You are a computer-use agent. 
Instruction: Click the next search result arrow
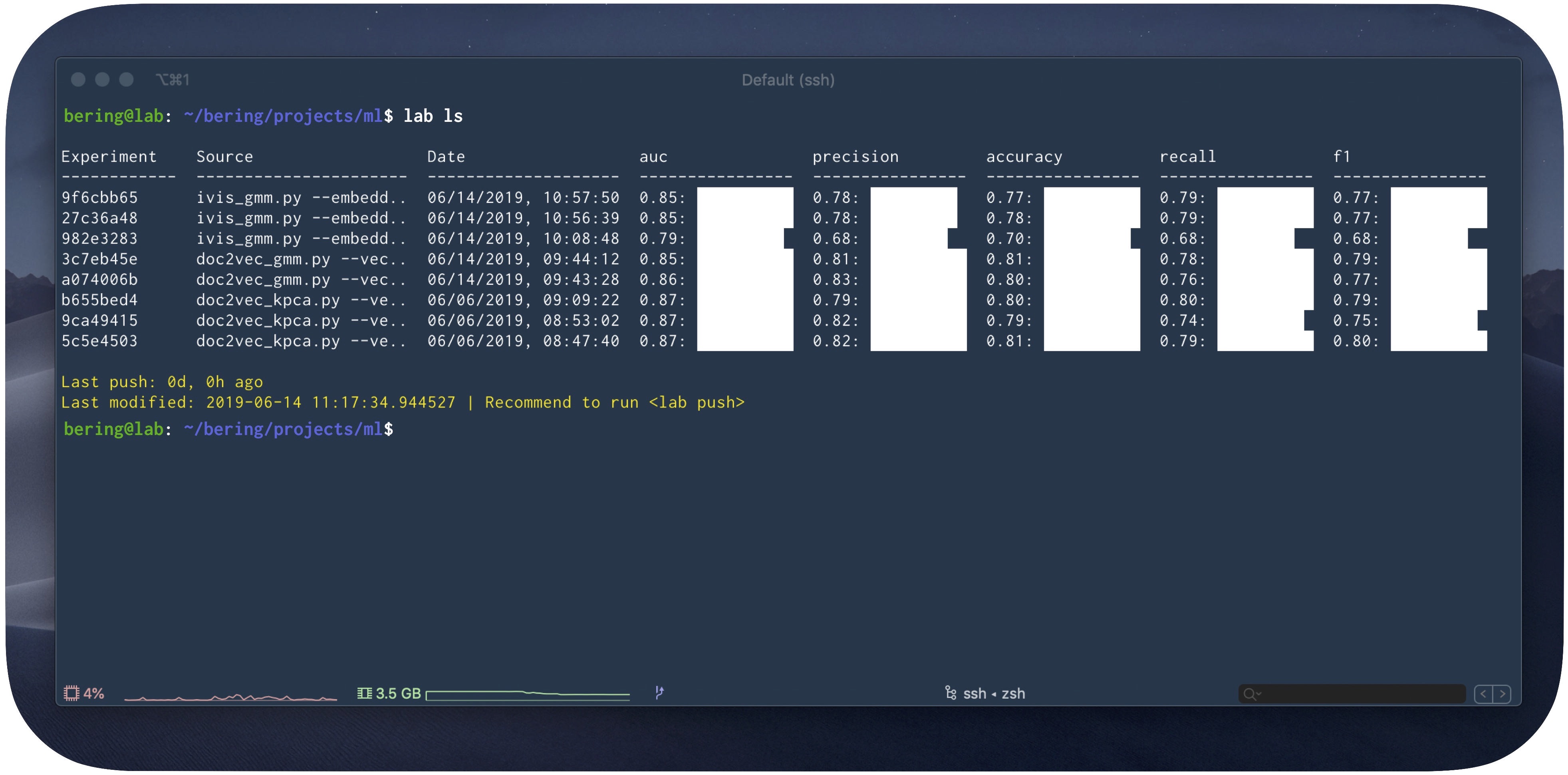coord(1502,694)
